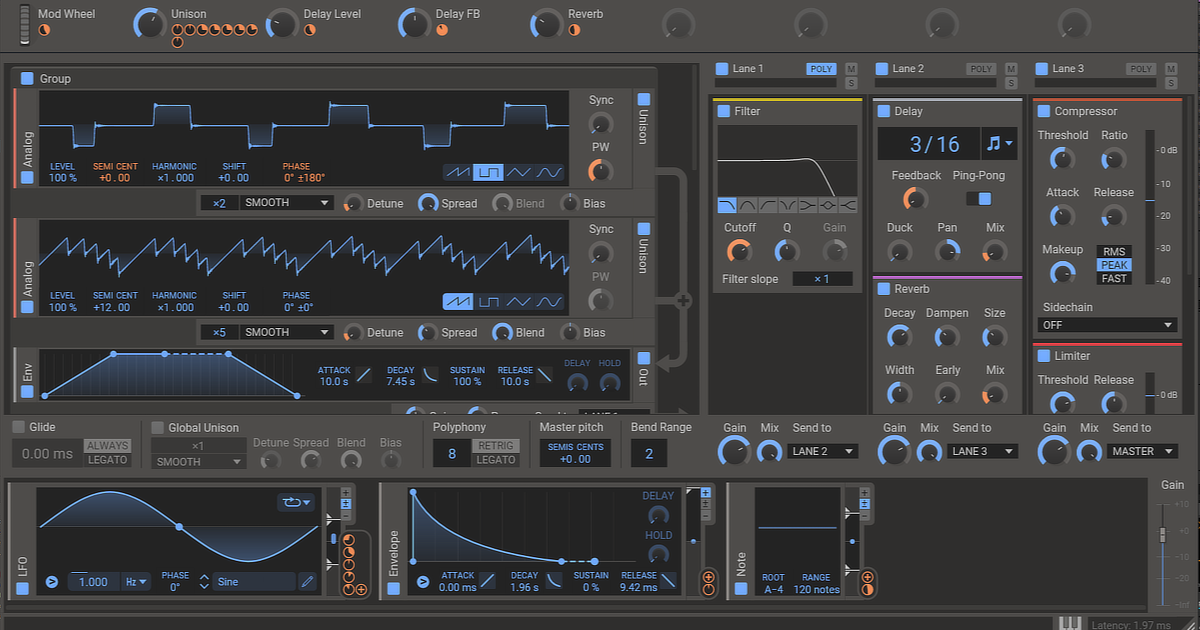The image size is (1200, 630).
Task: Click the notch filter shape icon in the Filter panel
Action: pos(786,205)
